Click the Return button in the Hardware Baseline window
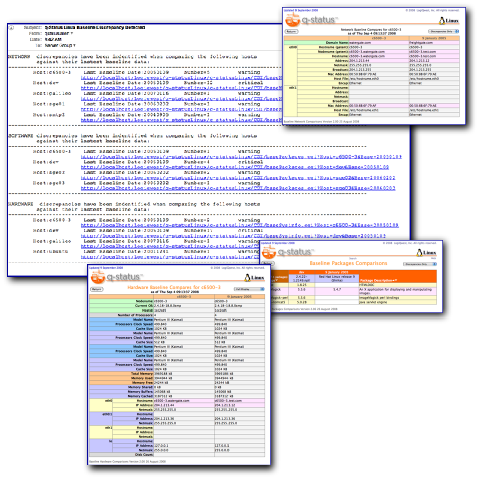Viewport: 478px width, 478px height. pos(97,289)
